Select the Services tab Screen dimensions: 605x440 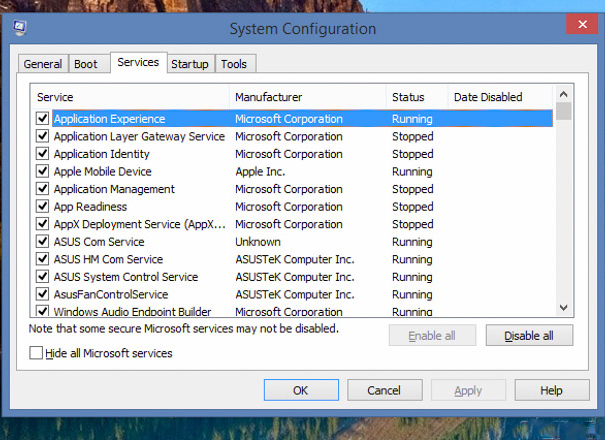click(138, 62)
